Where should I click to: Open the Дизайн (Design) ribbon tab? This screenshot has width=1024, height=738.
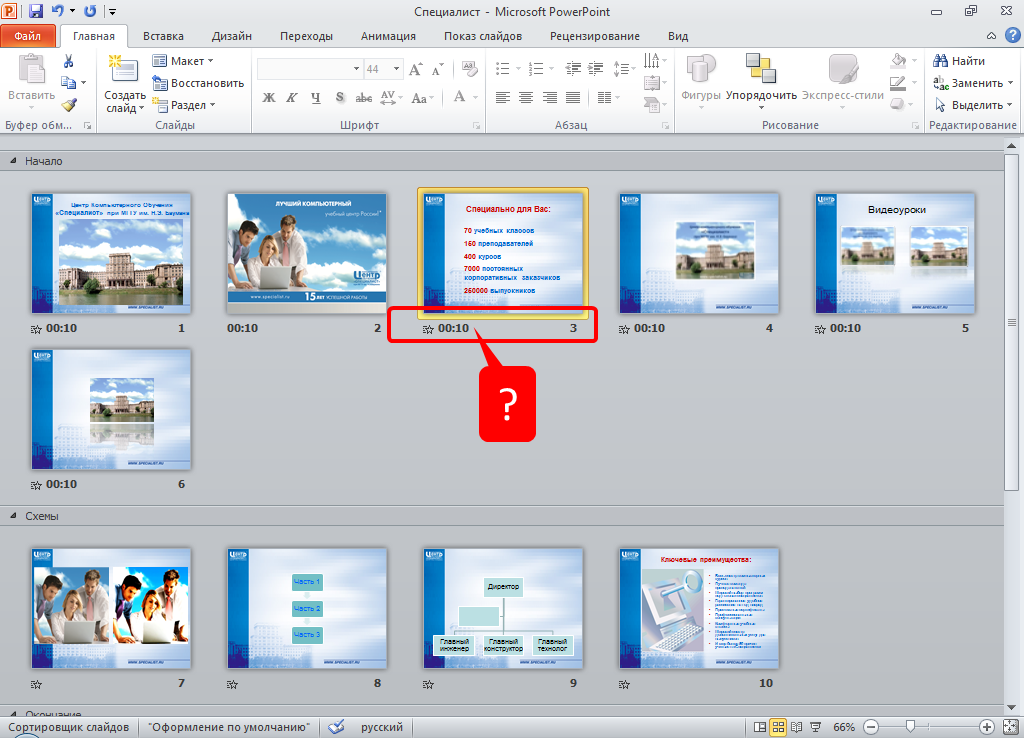tap(231, 36)
